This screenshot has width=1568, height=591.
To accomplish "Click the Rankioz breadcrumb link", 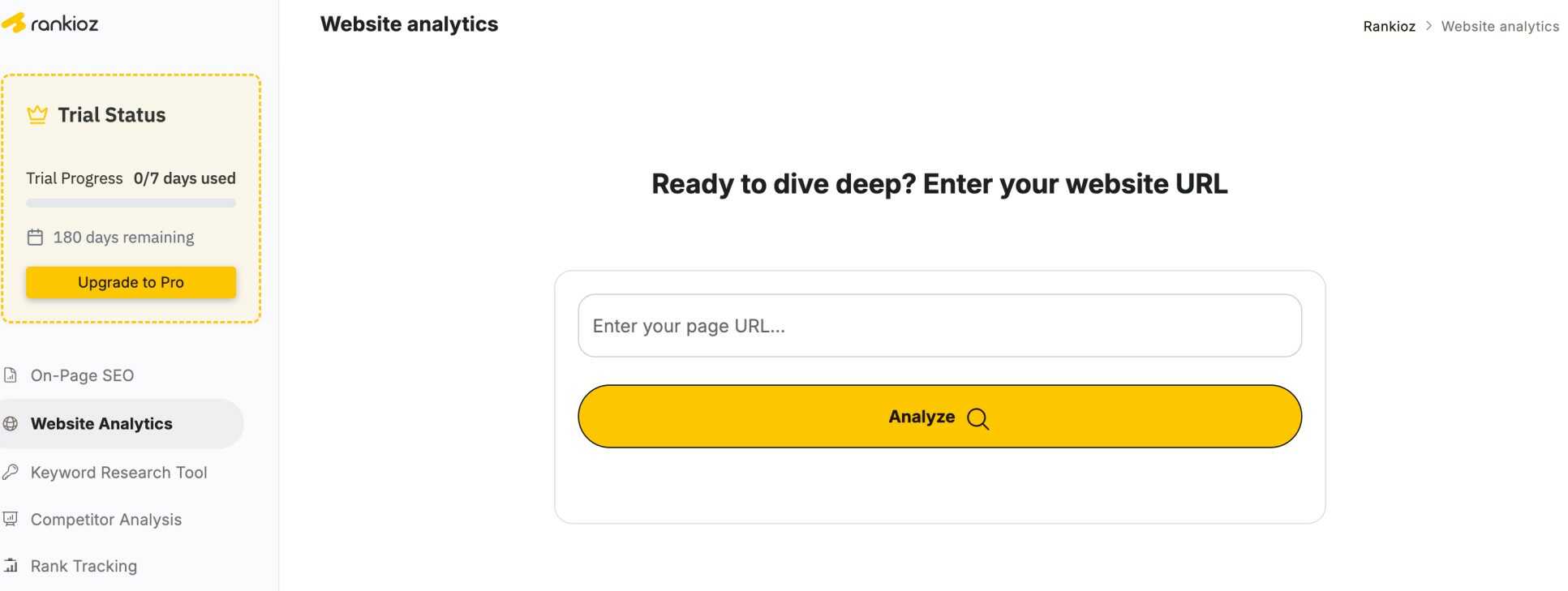I will [1389, 26].
